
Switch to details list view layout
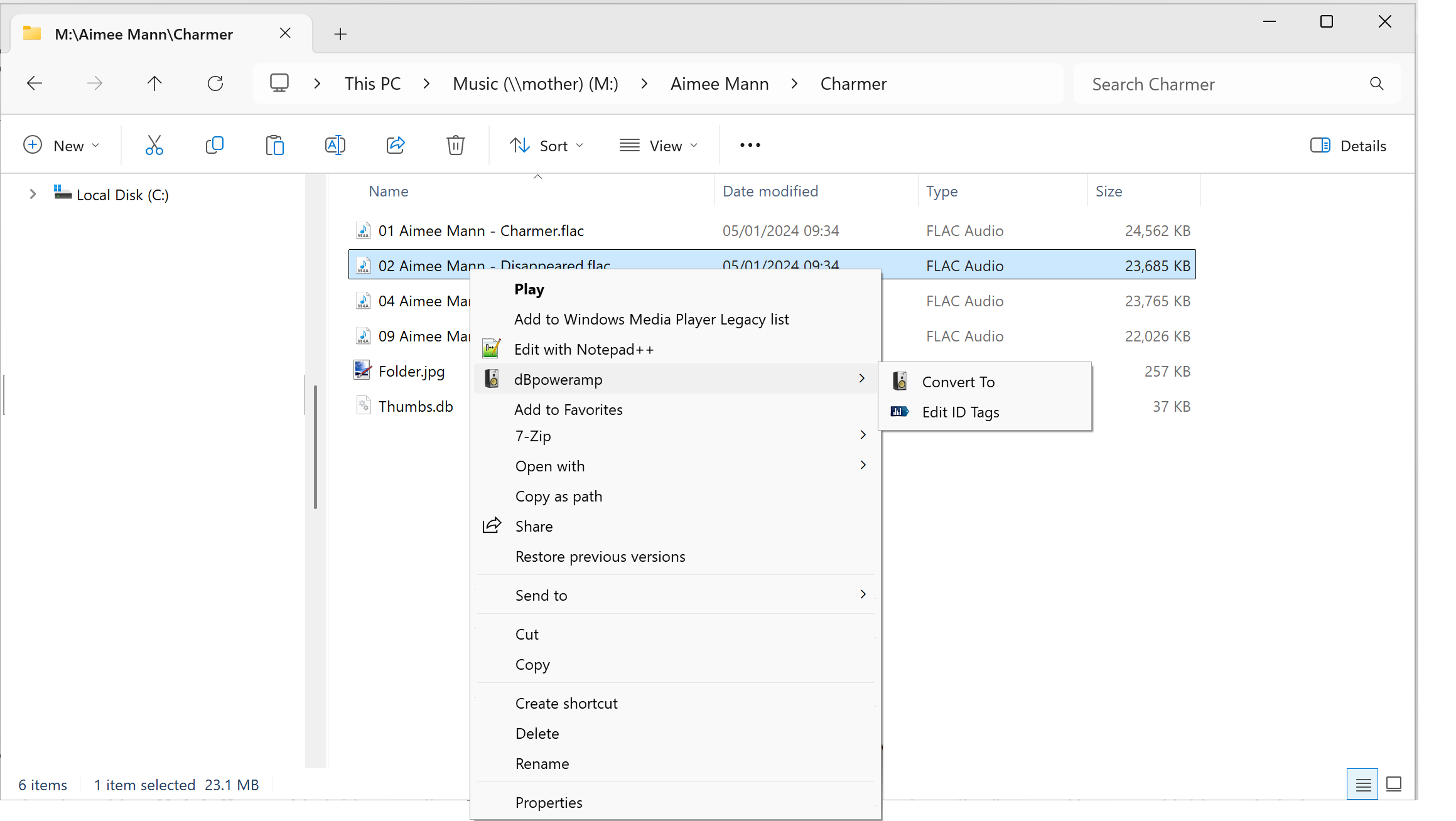pos(1362,784)
